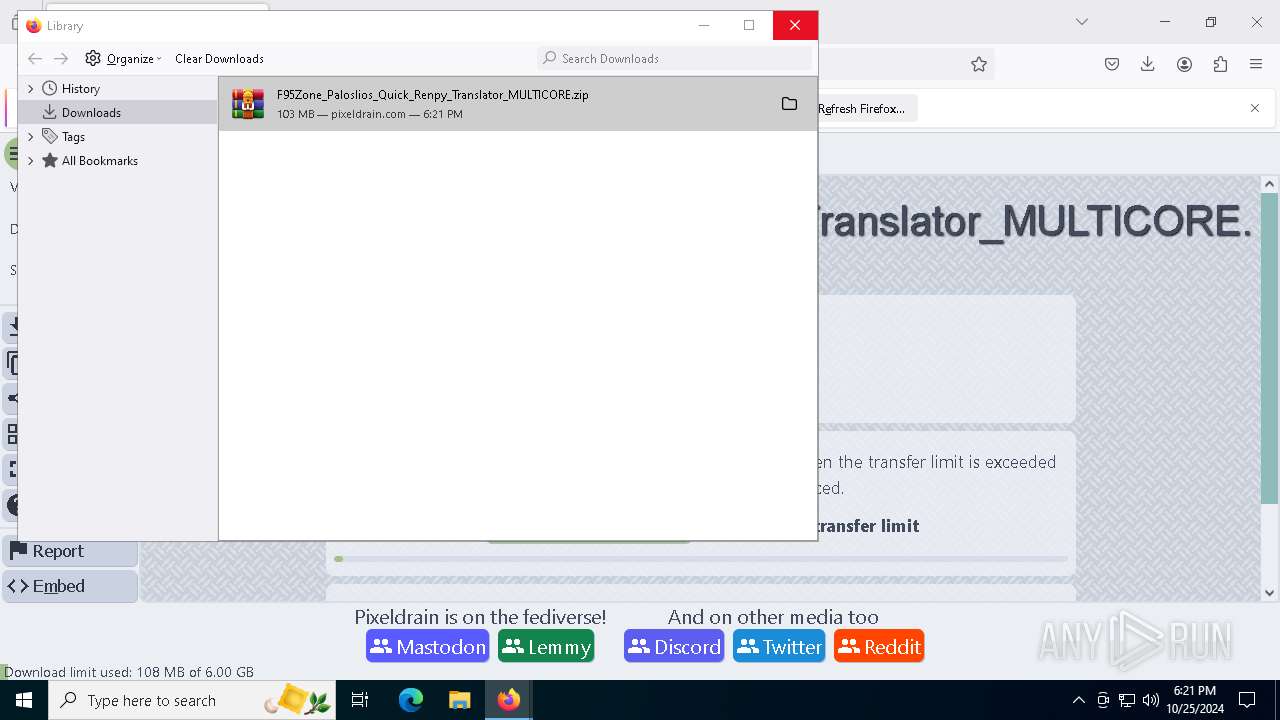This screenshot has width=1280, height=720.
Task: Maximize the Library window
Action: [x=749, y=25]
